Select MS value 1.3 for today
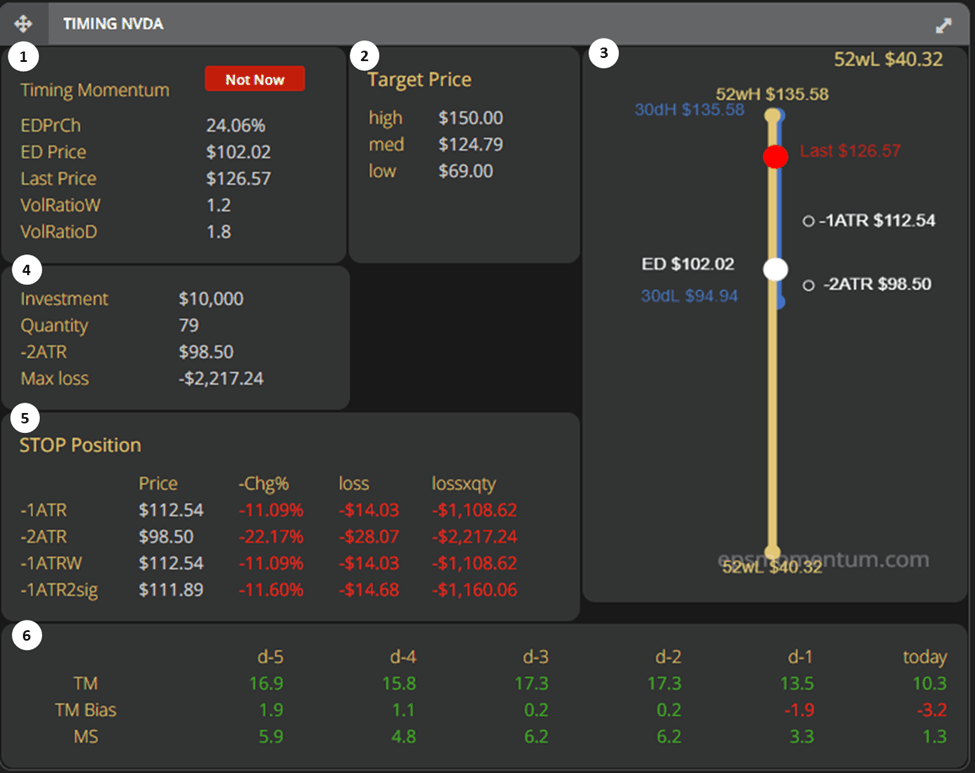 pos(935,737)
